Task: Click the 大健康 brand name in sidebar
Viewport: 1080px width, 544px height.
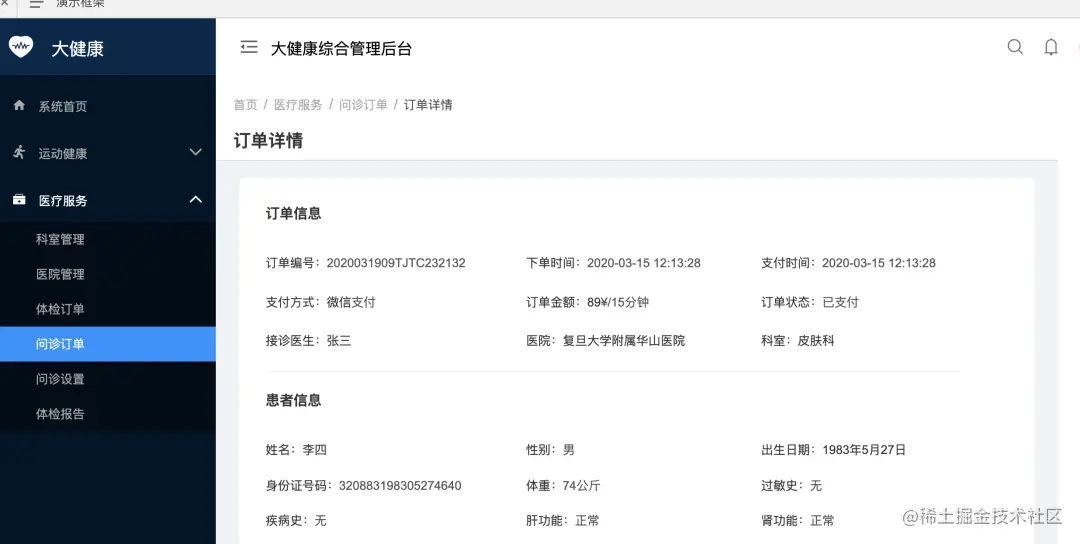Action: 77,49
